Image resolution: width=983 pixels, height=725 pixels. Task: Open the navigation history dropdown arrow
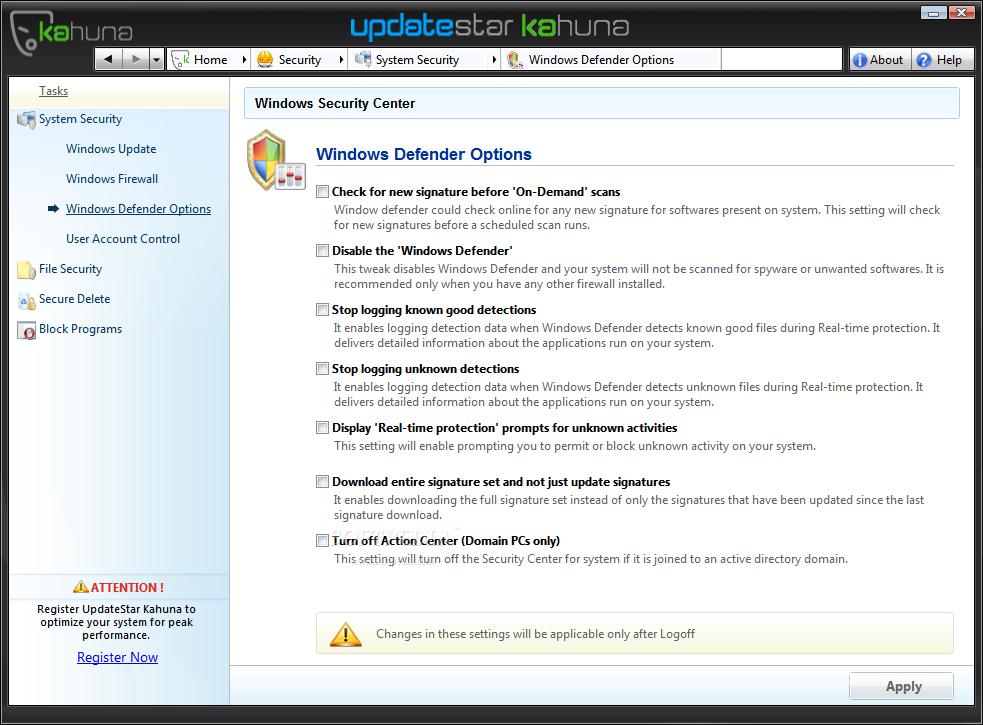click(157, 60)
